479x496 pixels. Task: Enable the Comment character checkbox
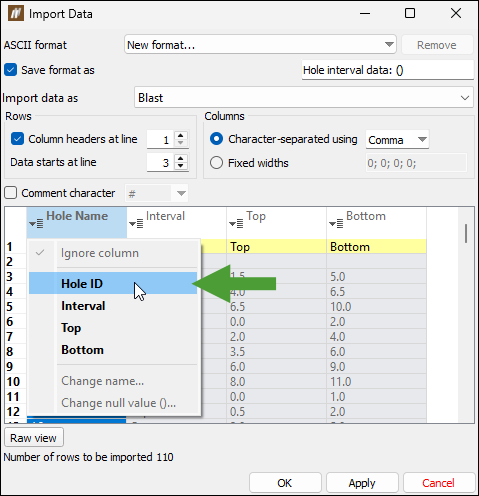(x=11, y=193)
